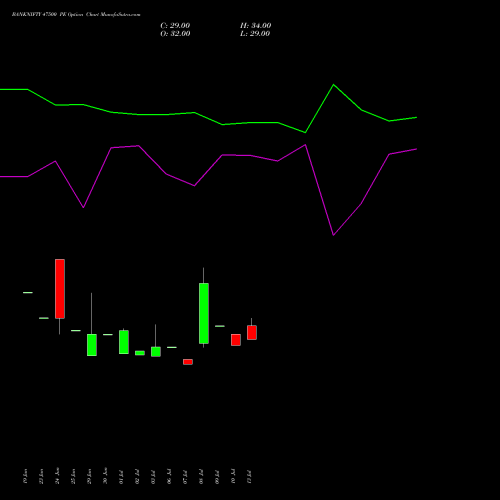The height and width of the screenshot is (500, 500).
Task: Click the low value L: 29.00
Action: [x=255, y=34]
